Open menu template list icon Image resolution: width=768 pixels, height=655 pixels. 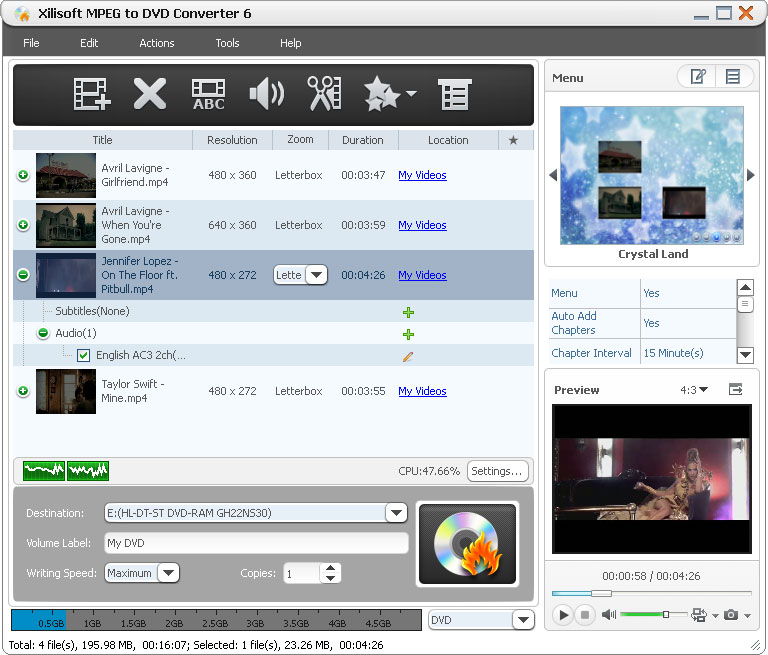click(x=733, y=76)
